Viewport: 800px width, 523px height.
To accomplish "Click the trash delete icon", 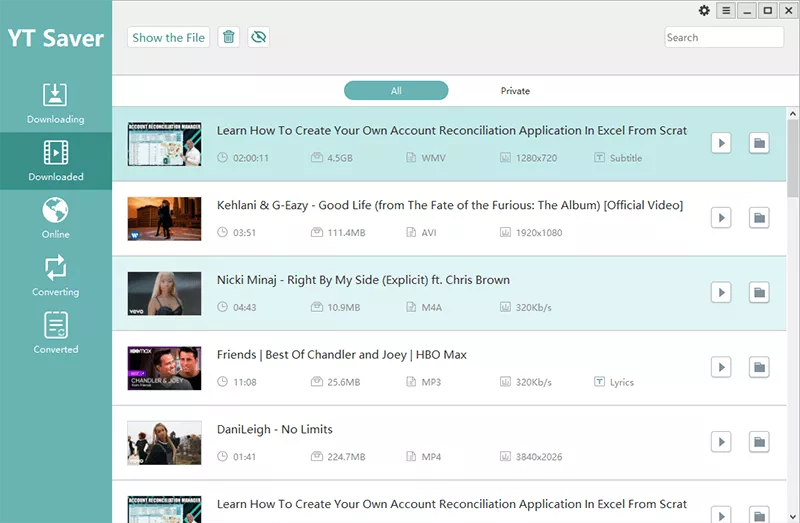I will tap(229, 37).
